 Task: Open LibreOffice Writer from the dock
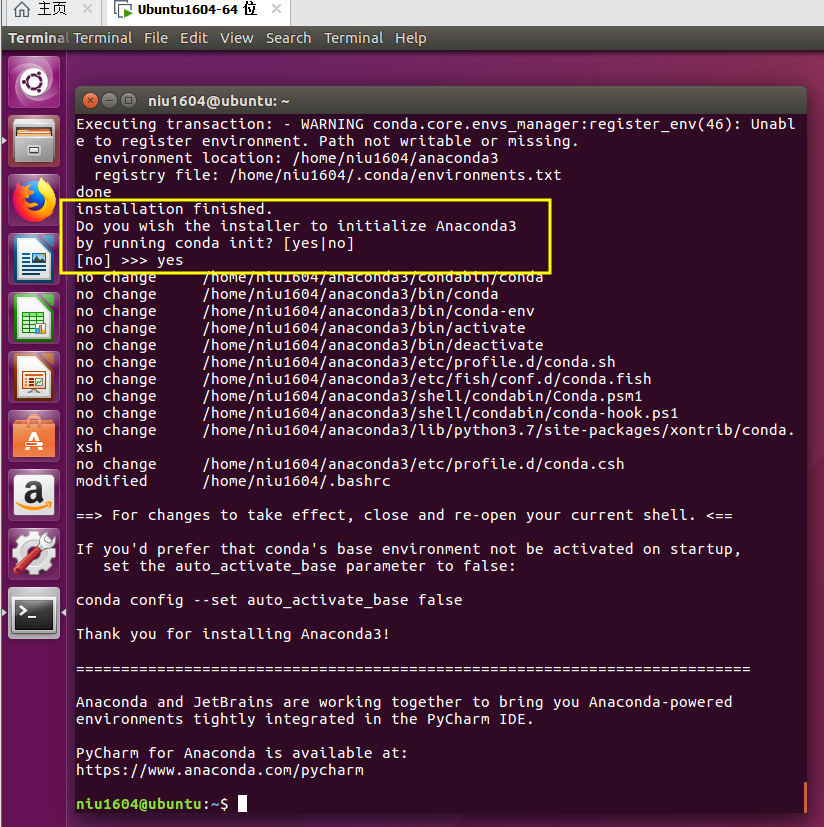(x=34, y=259)
